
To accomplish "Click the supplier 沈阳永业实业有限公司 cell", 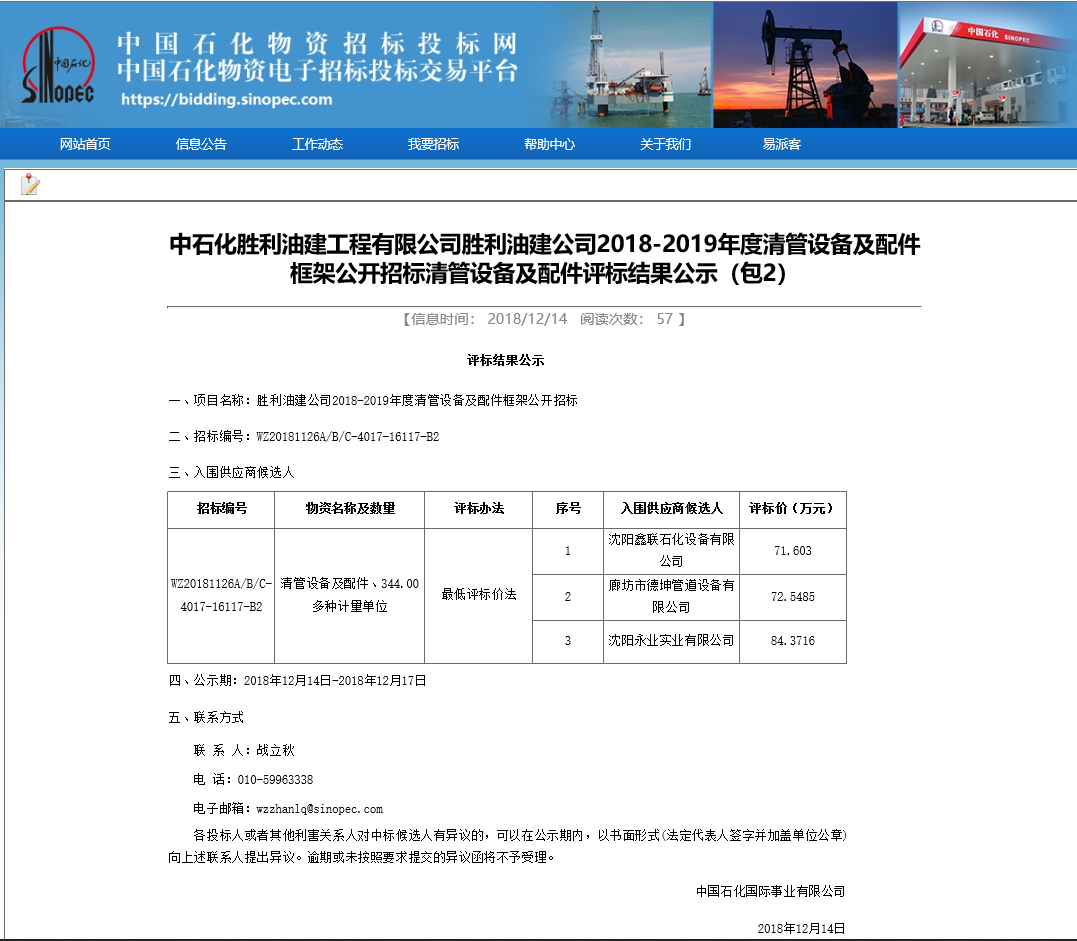I will tap(671, 642).
